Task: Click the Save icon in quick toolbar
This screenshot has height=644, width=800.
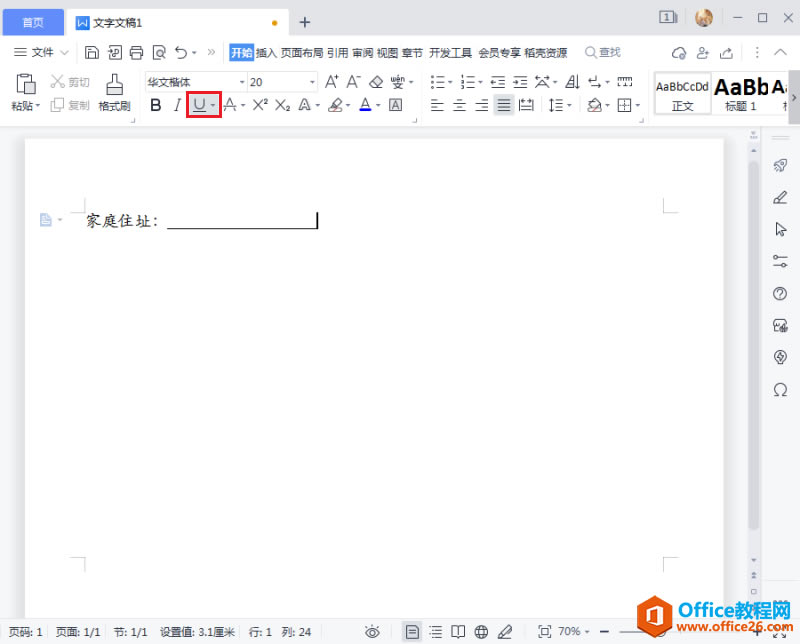Action: [x=92, y=52]
